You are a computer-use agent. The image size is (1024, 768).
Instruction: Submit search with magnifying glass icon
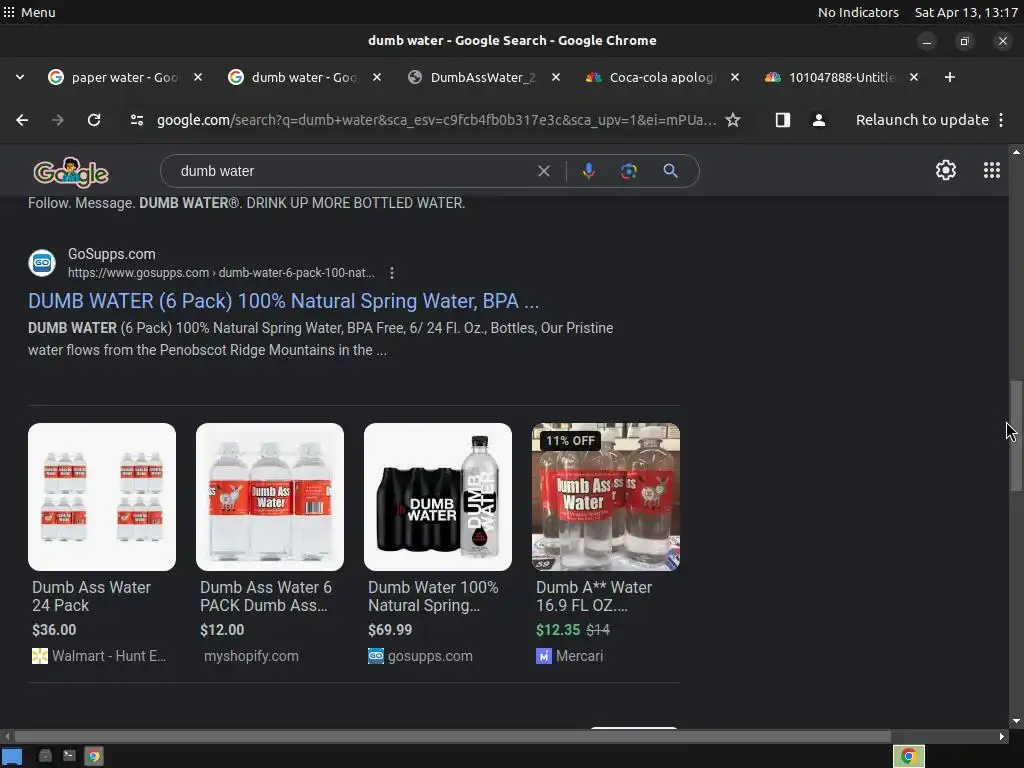click(670, 171)
